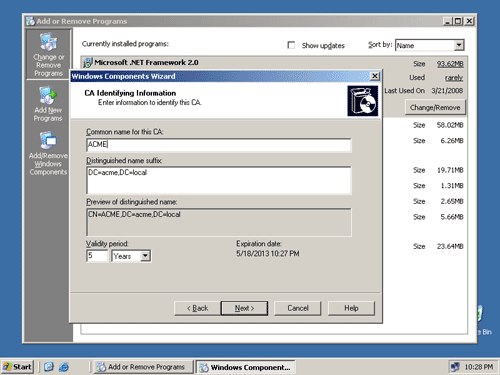500x375 pixels.
Task: Launch Internet Explorer from quick launch
Action: coord(64,367)
